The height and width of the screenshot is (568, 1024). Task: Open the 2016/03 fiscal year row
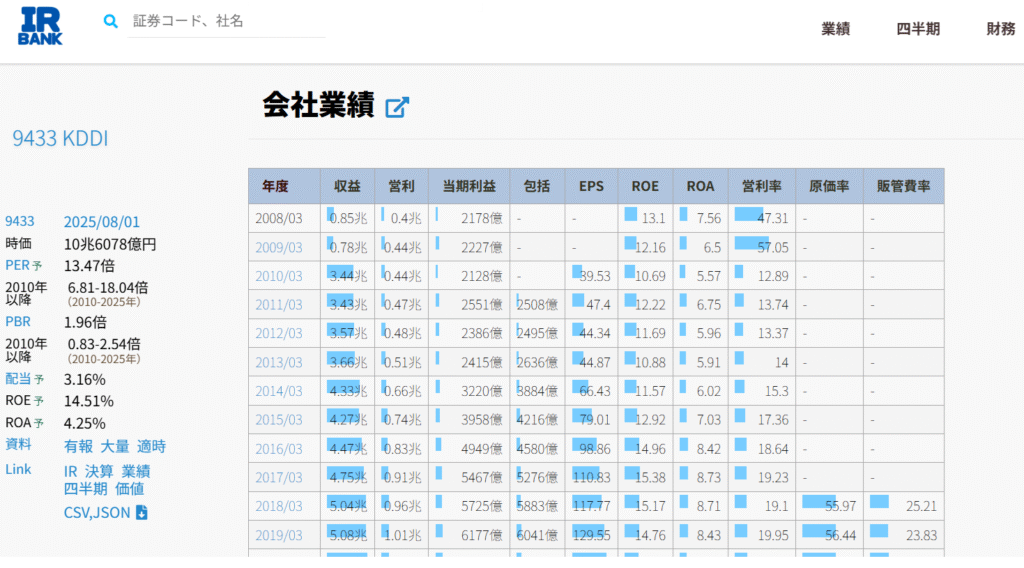(x=279, y=449)
